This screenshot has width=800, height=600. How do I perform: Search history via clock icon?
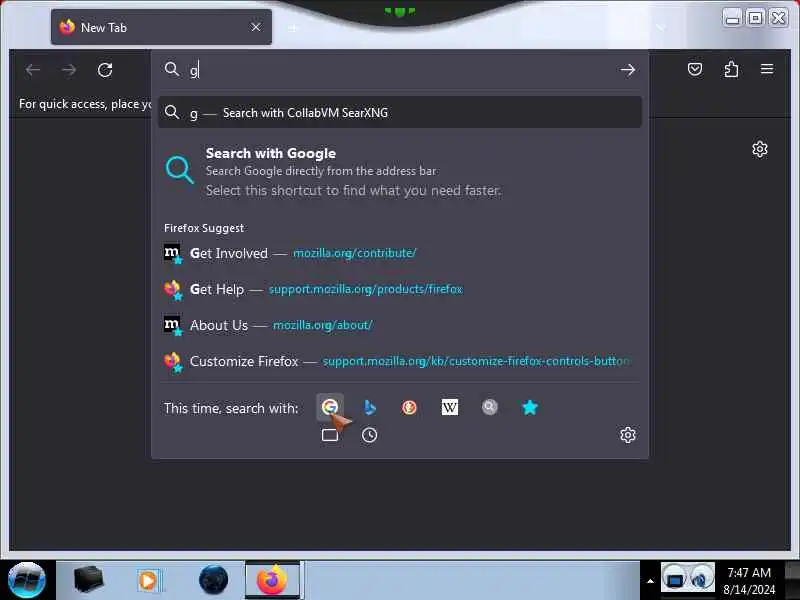[369, 435]
